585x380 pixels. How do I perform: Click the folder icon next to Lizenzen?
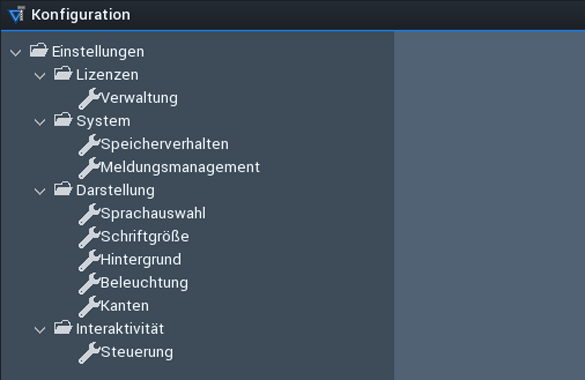point(63,73)
